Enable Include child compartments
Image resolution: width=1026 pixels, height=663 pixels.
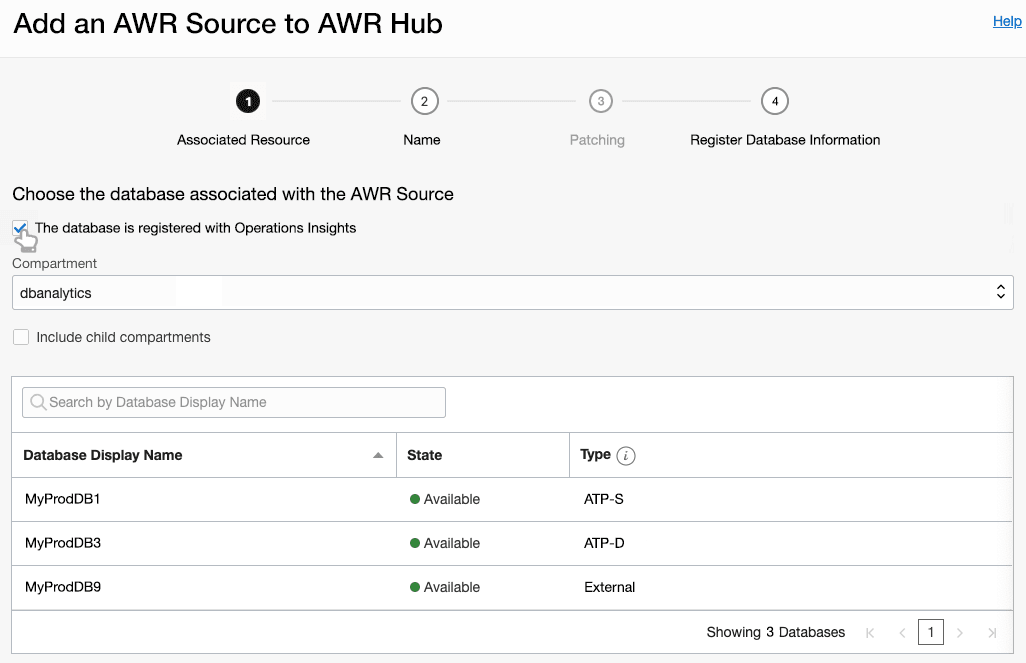(21, 337)
